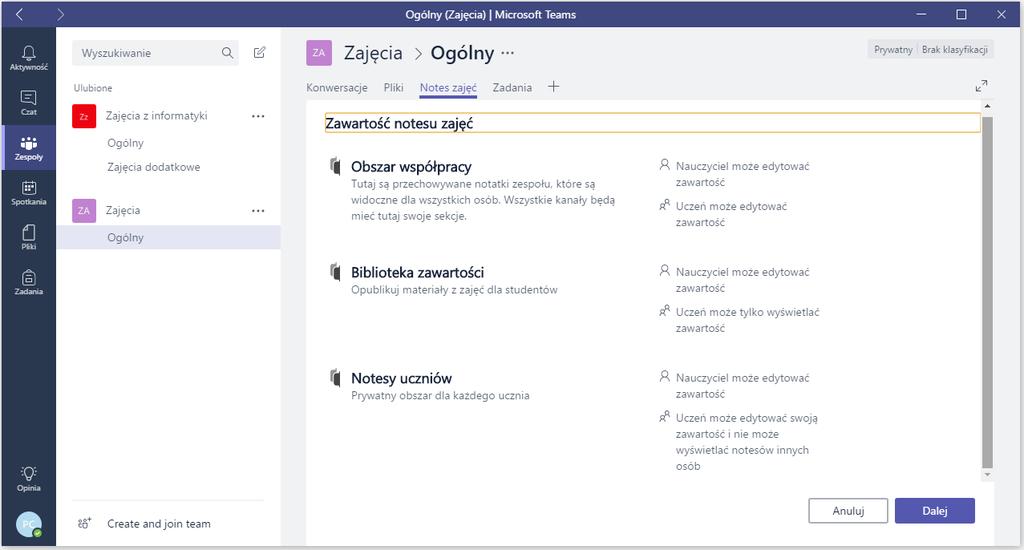Click 'Prywatny obszar dla każdego ucznia' text
This screenshot has width=1024, height=550.
click(x=440, y=395)
